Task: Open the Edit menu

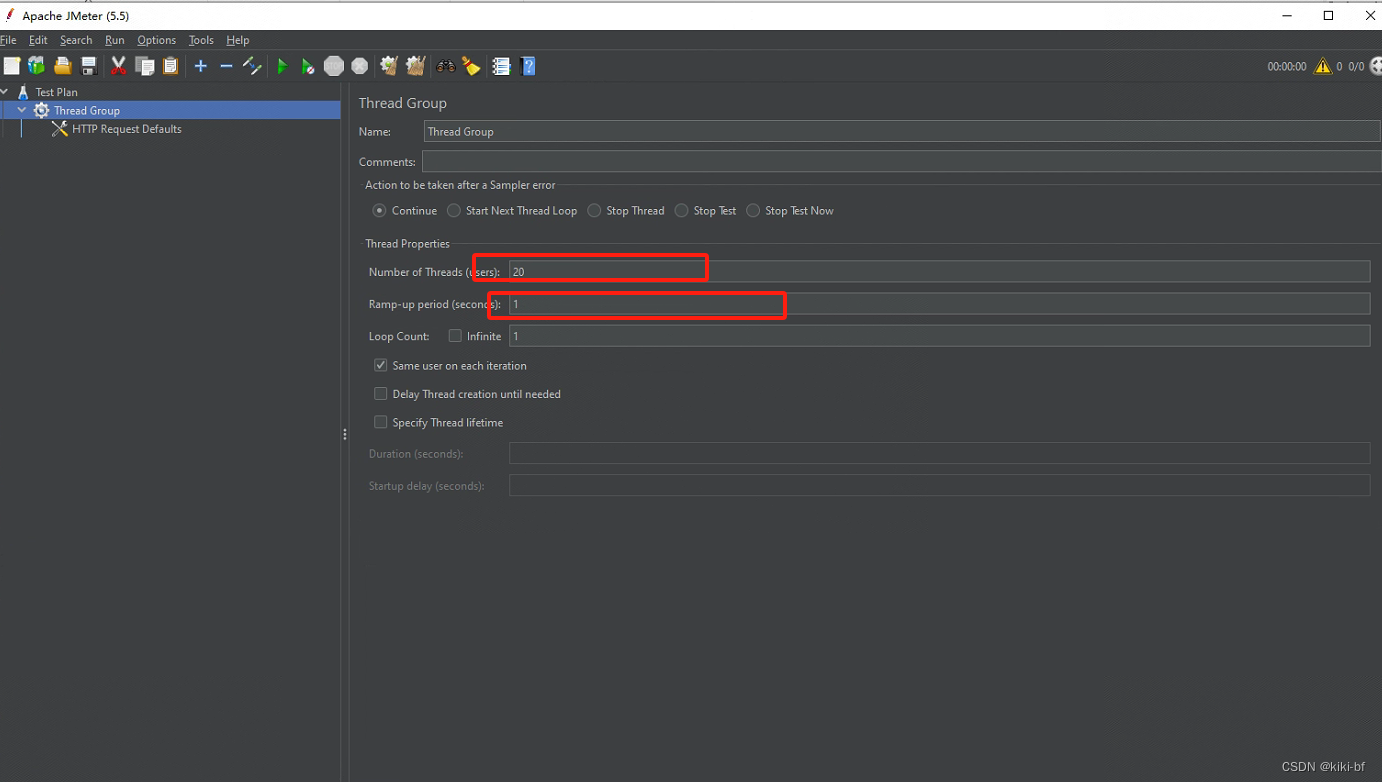Action: [x=38, y=40]
